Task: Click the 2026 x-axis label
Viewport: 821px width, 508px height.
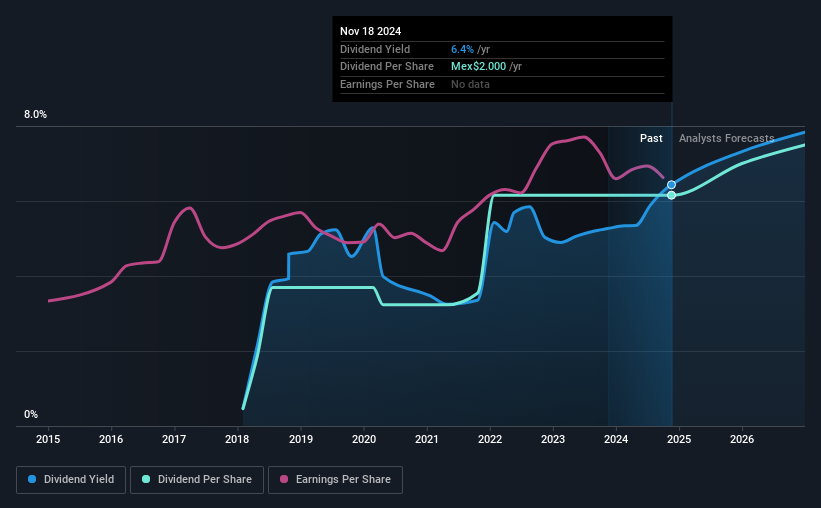Action: (x=742, y=439)
